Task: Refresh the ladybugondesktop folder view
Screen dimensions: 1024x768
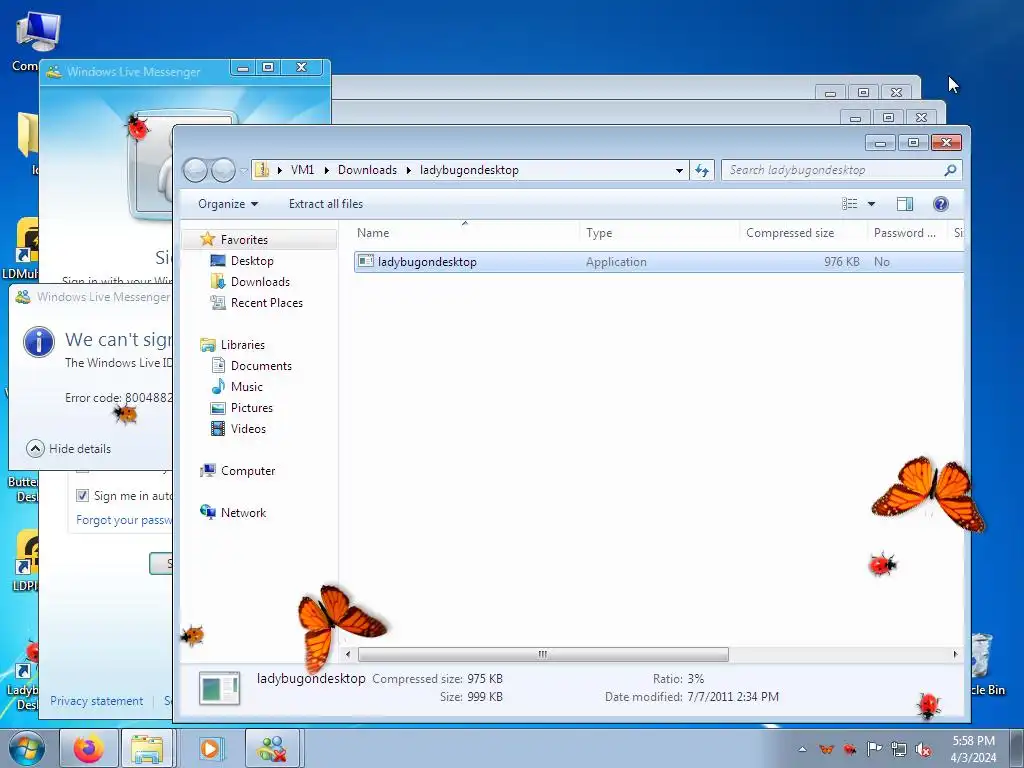Action: coord(702,170)
